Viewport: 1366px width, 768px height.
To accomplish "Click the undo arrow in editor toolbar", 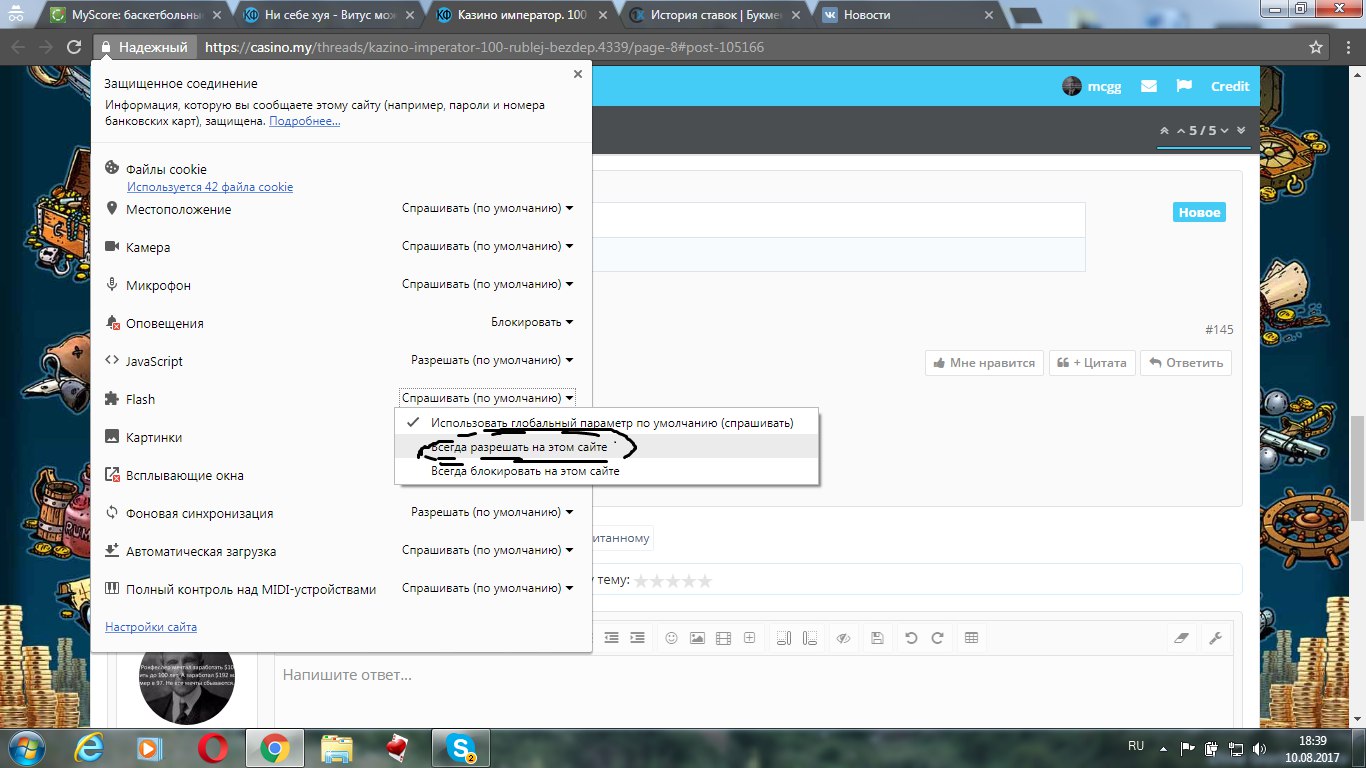I will [911, 638].
